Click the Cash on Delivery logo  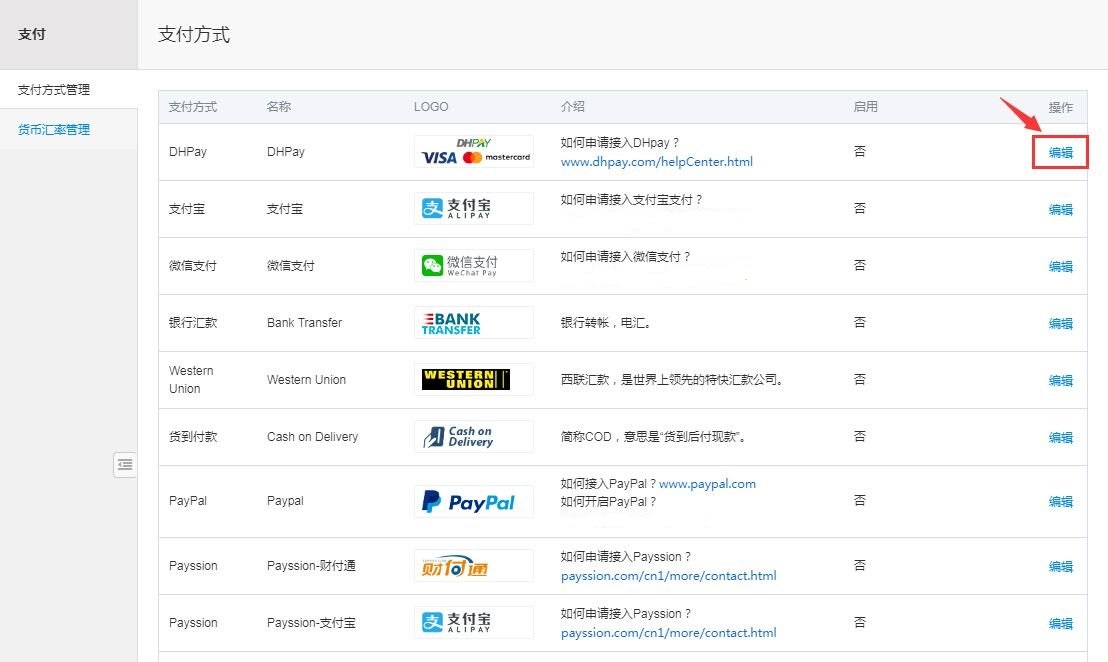tap(473, 437)
